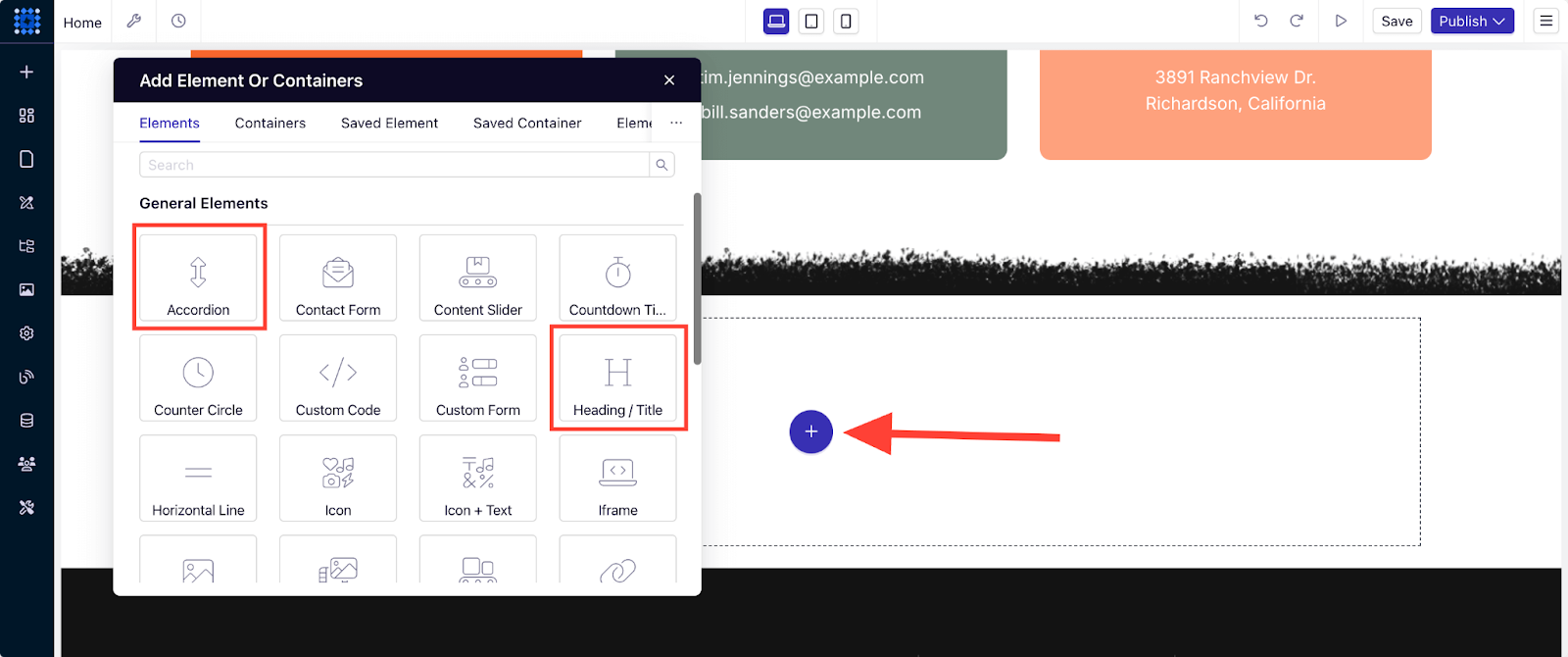Viewport: 1568px width, 657px height.
Task: Add an Icon + Text element
Action: pyautogui.click(x=478, y=479)
